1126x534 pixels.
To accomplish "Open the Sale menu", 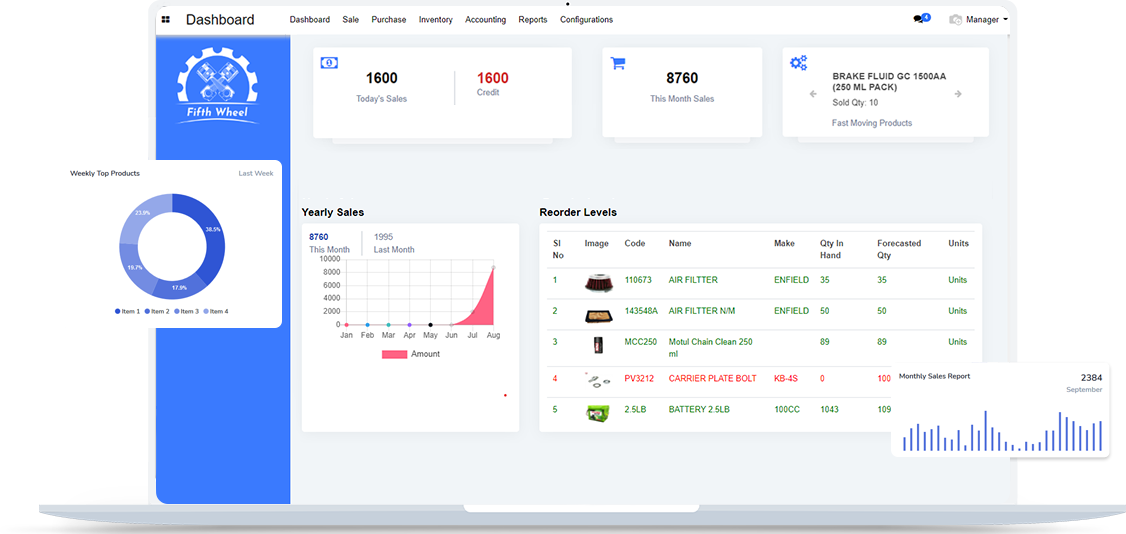I will pyautogui.click(x=350, y=19).
